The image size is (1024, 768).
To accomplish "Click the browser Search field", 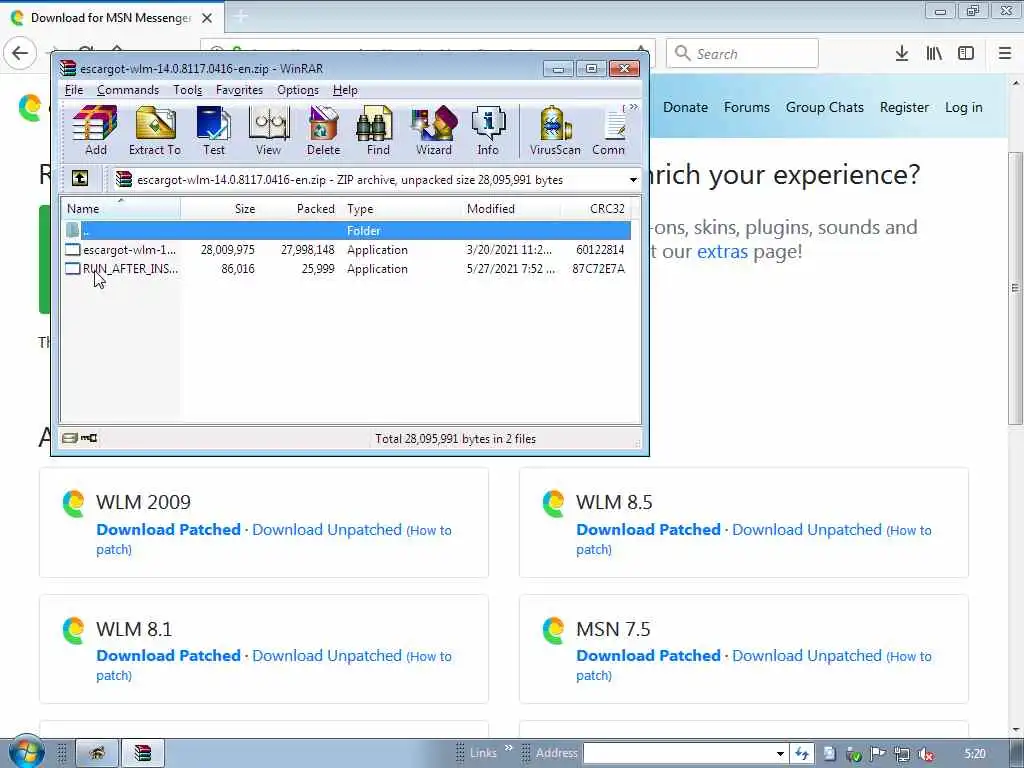I will coord(742,53).
